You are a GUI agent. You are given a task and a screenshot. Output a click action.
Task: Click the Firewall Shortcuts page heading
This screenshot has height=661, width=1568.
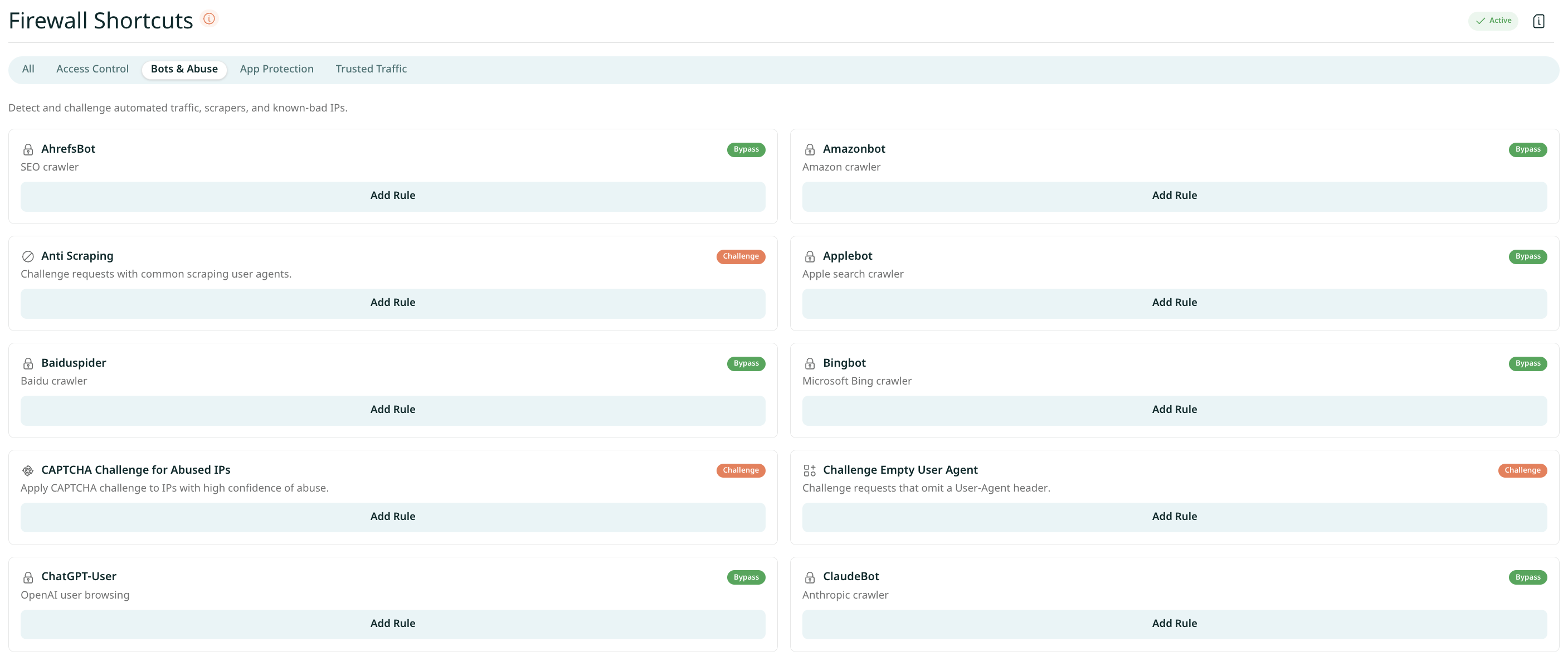point(100,21)
